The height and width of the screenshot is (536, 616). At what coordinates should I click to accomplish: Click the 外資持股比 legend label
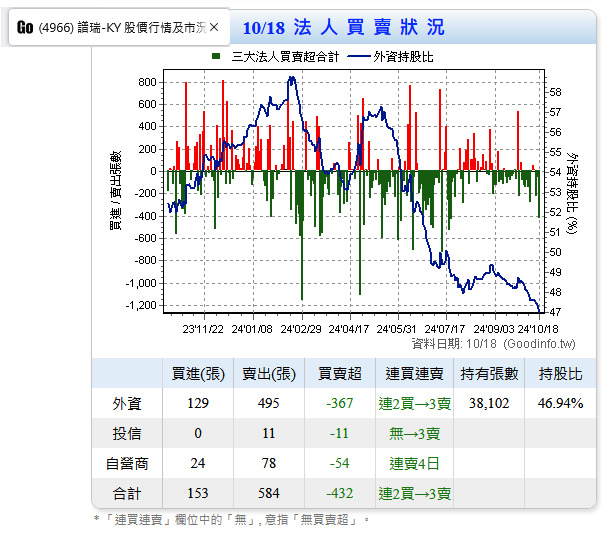click(403, 57)
